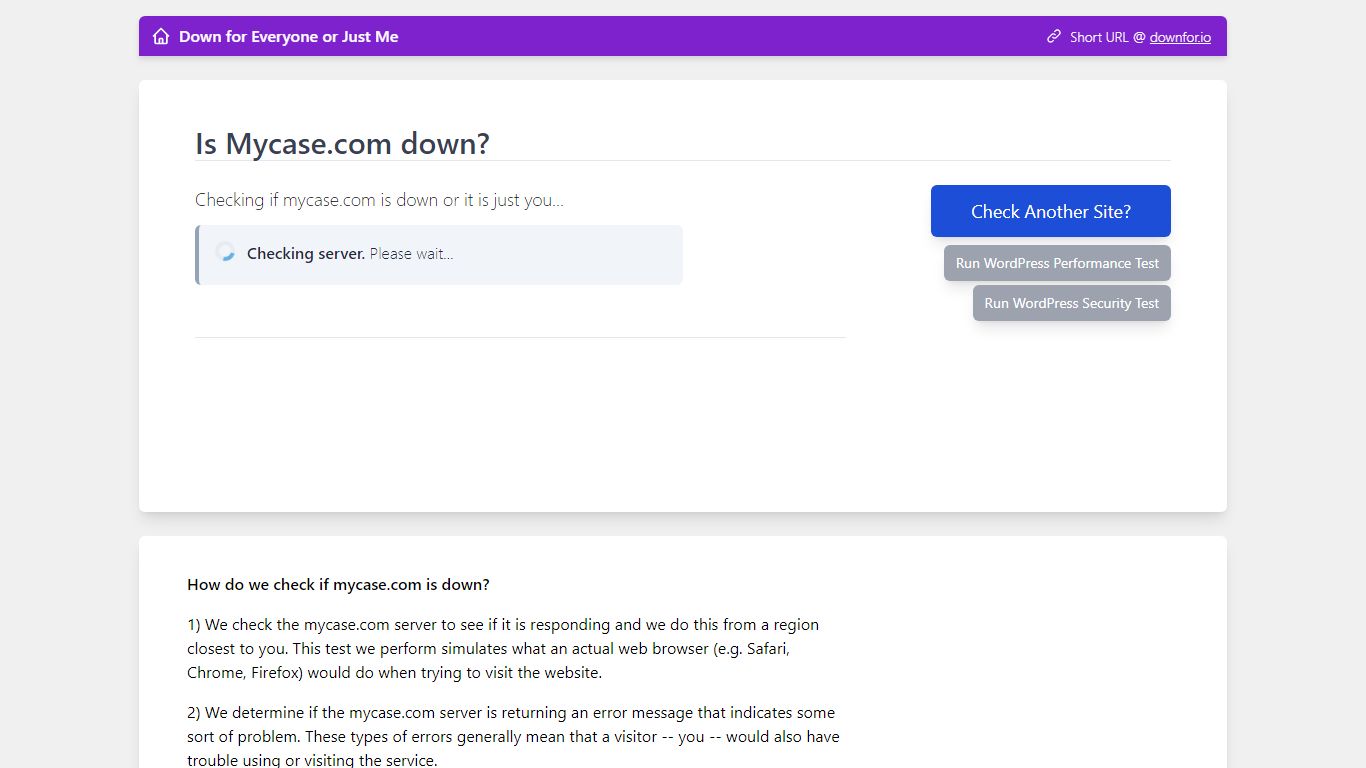This screenshot has width=1366, height=768.
Task: Click the paragraph starting '1) We check the mycase.com server'
Action: pyautogui.click(x=503, y=649)
